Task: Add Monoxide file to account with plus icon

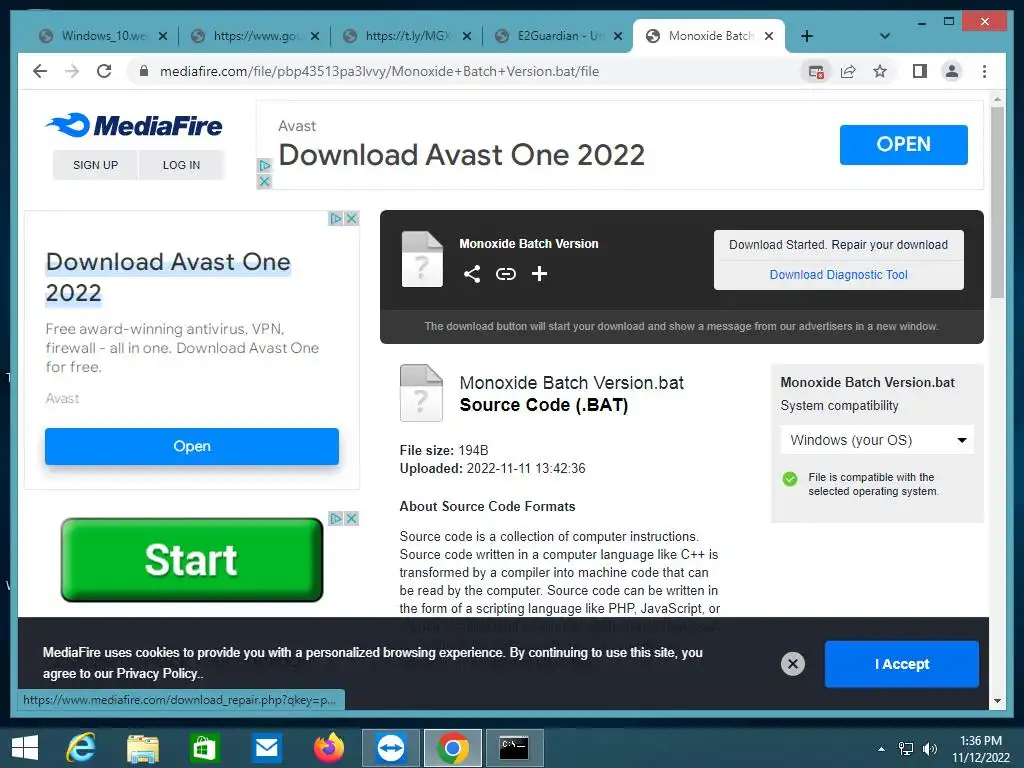Action: click(539, 274)
